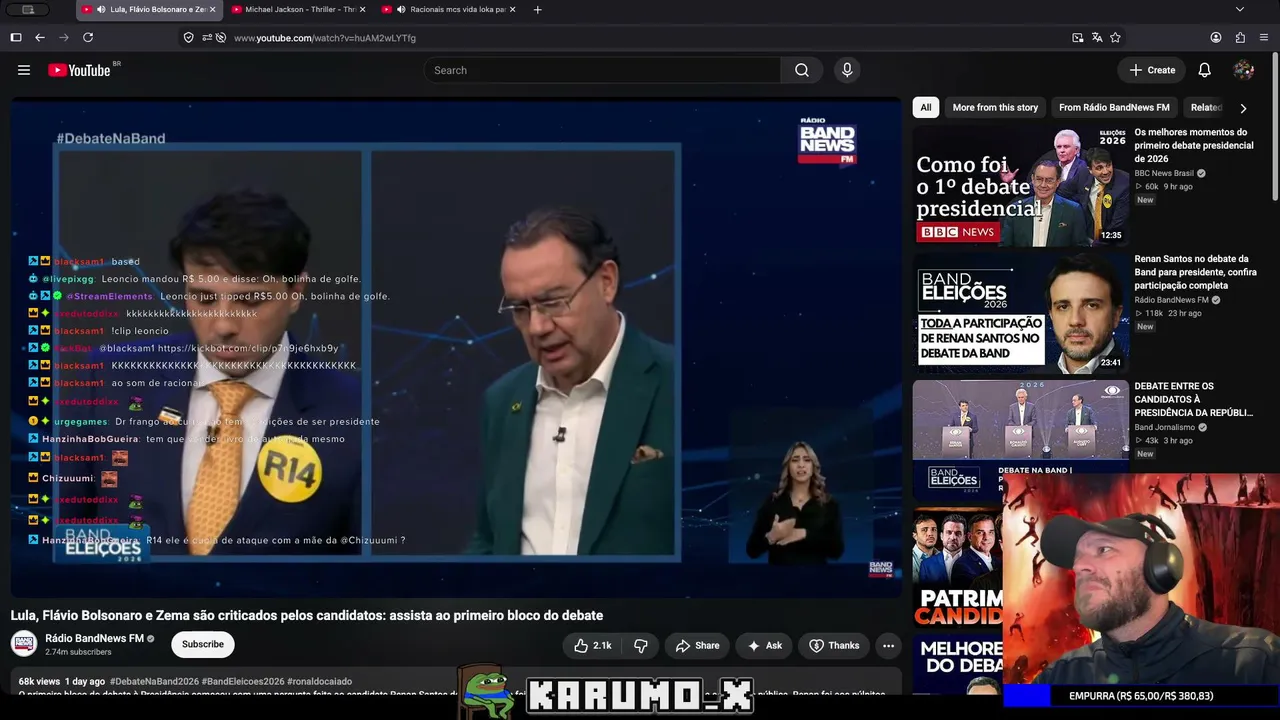This screenshot has height=720, width=1280.
Task: Click the Create button
Action: point(1152,70)
